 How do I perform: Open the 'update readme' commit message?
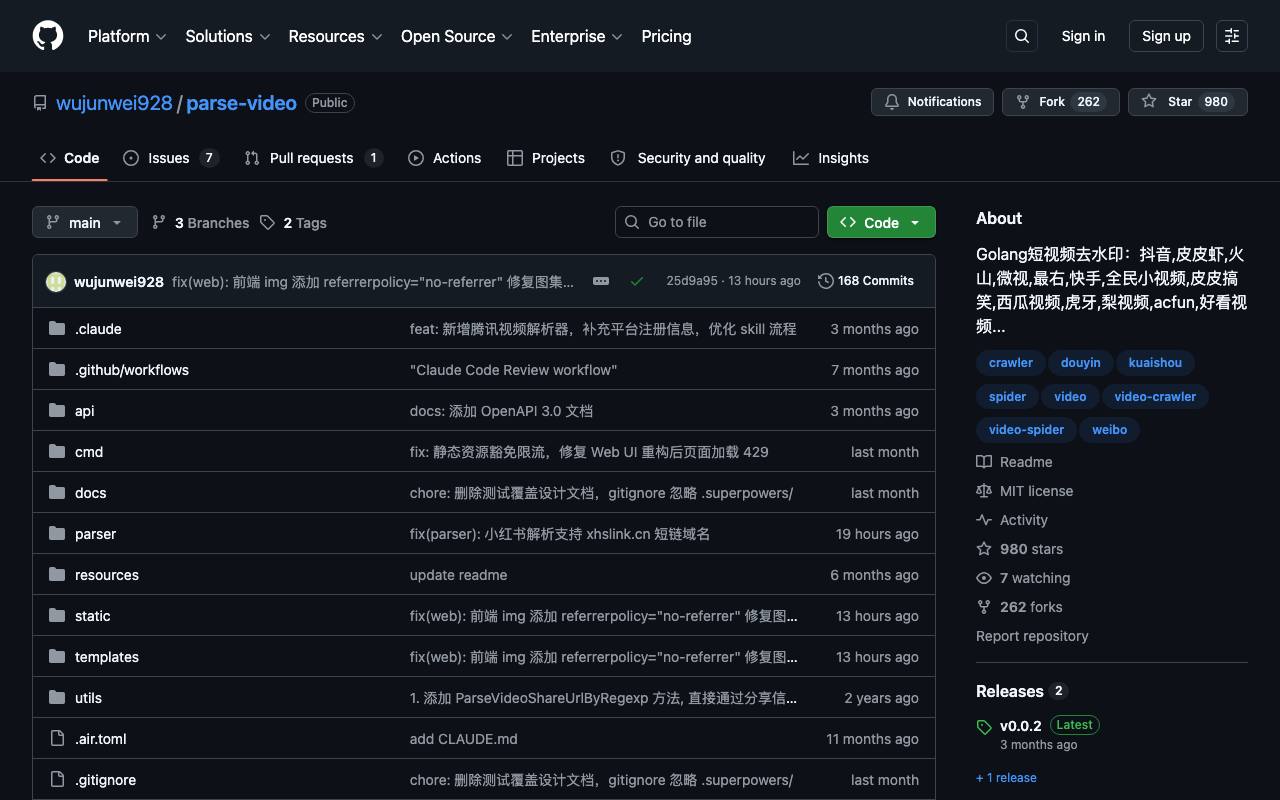[x=458, y=575]
